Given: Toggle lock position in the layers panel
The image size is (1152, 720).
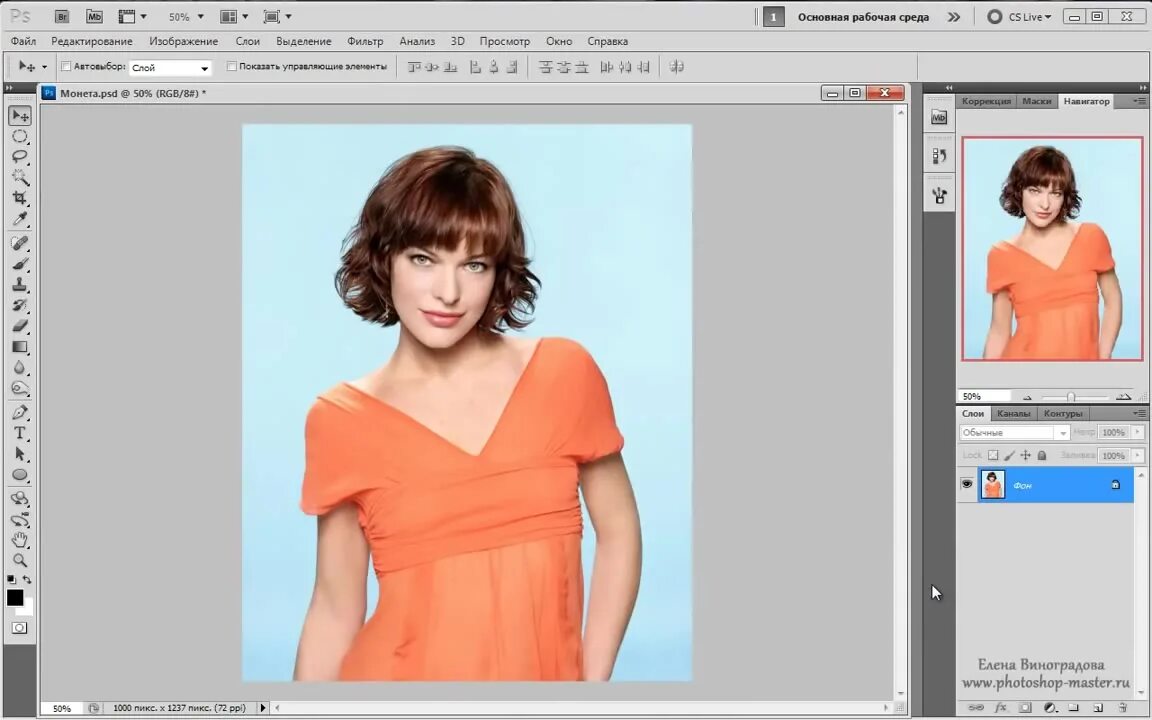Looking at the screenshot, I should coord(1026,456).
